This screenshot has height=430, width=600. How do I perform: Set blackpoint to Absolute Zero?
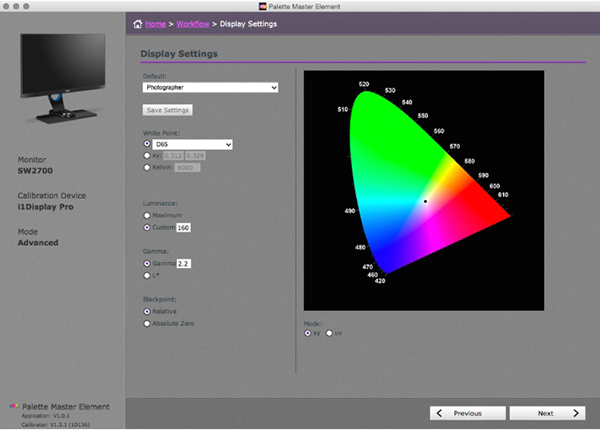149,323
